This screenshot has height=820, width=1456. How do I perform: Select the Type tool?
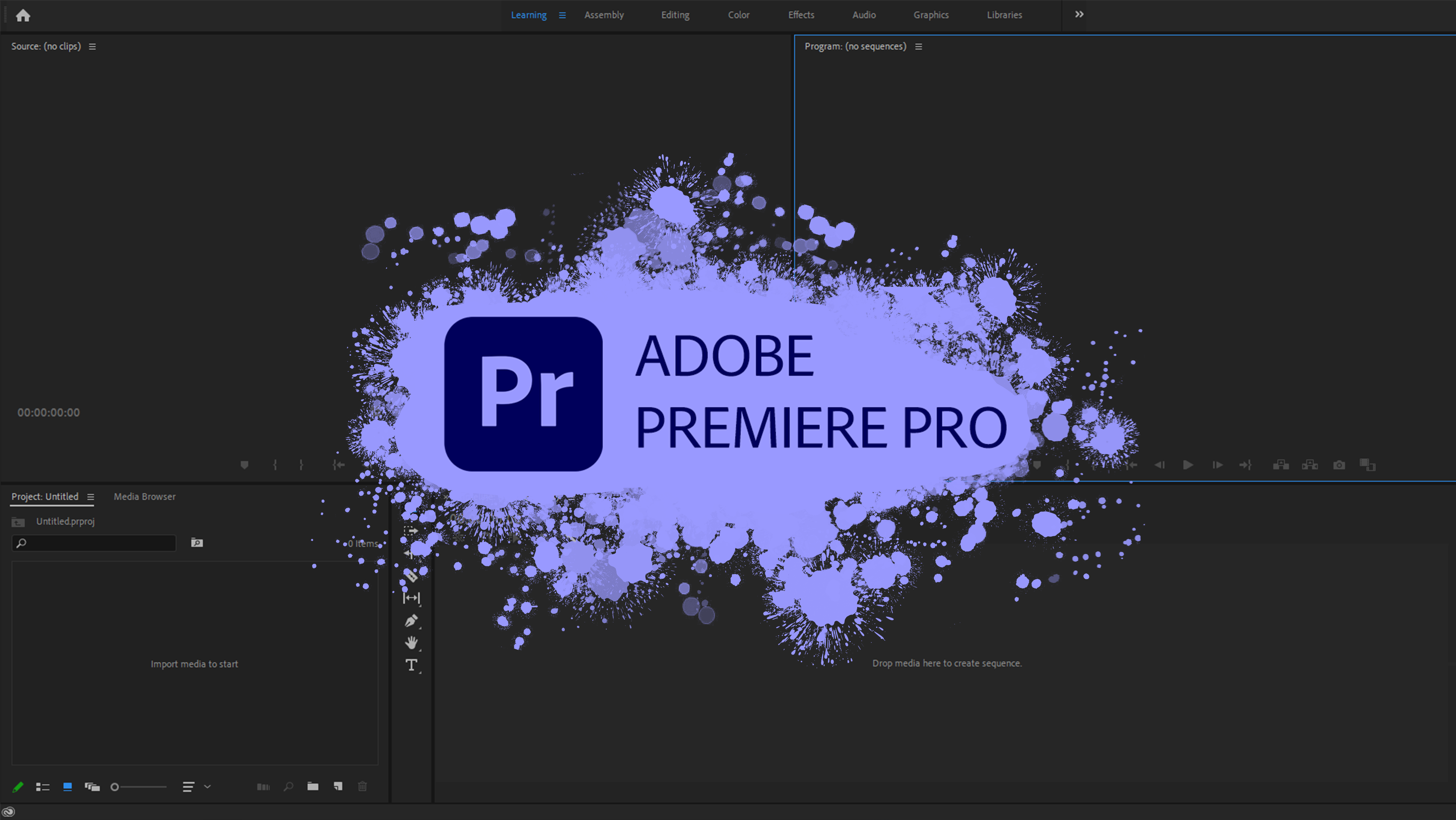pyautogui.click(x=411, y=665)
